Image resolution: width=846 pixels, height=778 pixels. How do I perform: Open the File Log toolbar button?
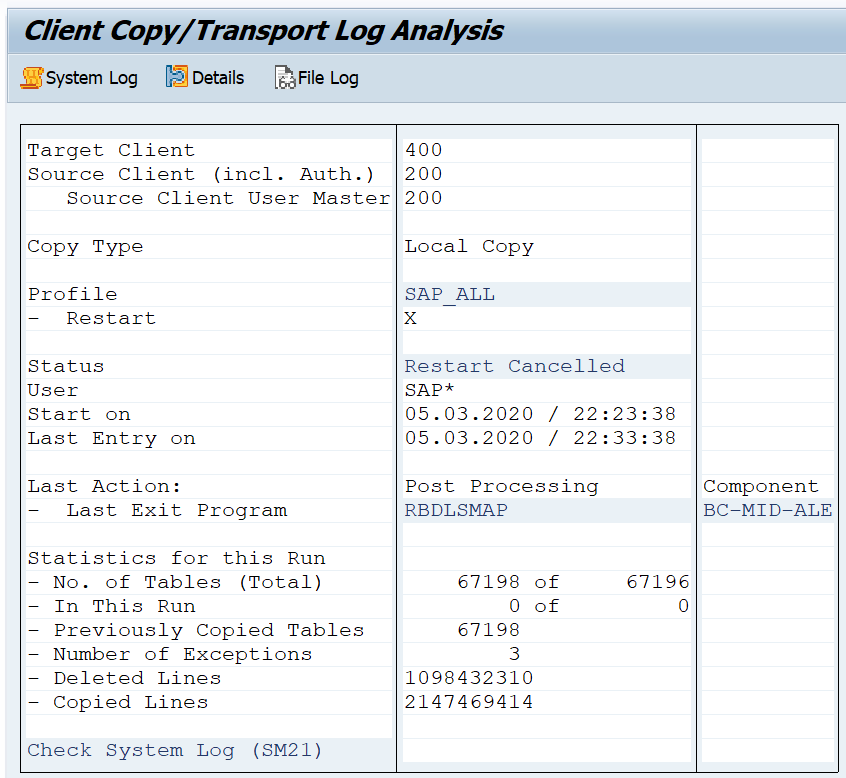(x=317, y=78)
